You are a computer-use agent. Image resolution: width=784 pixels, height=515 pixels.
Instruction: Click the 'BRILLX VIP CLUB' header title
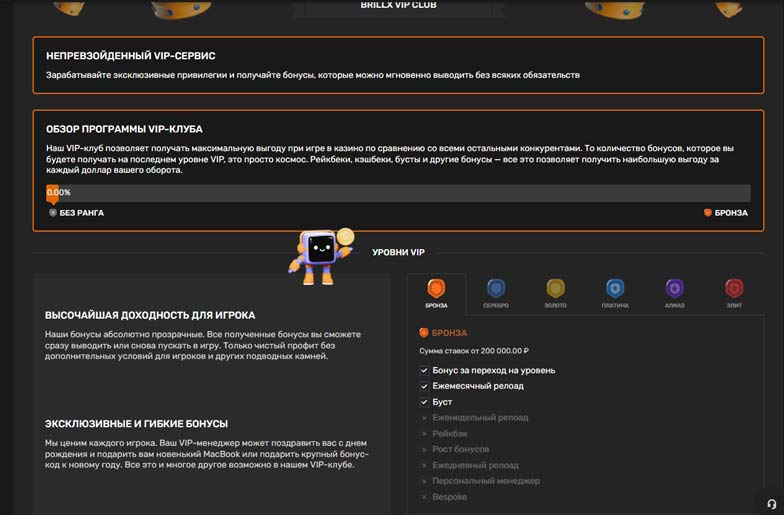[x=398, y=5]
